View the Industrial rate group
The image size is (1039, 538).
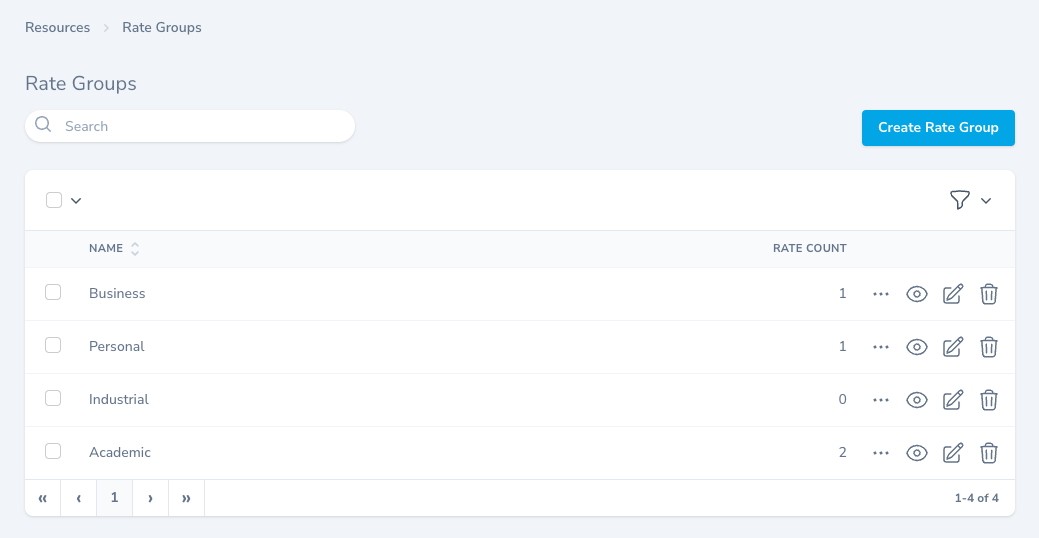(916, 400)
